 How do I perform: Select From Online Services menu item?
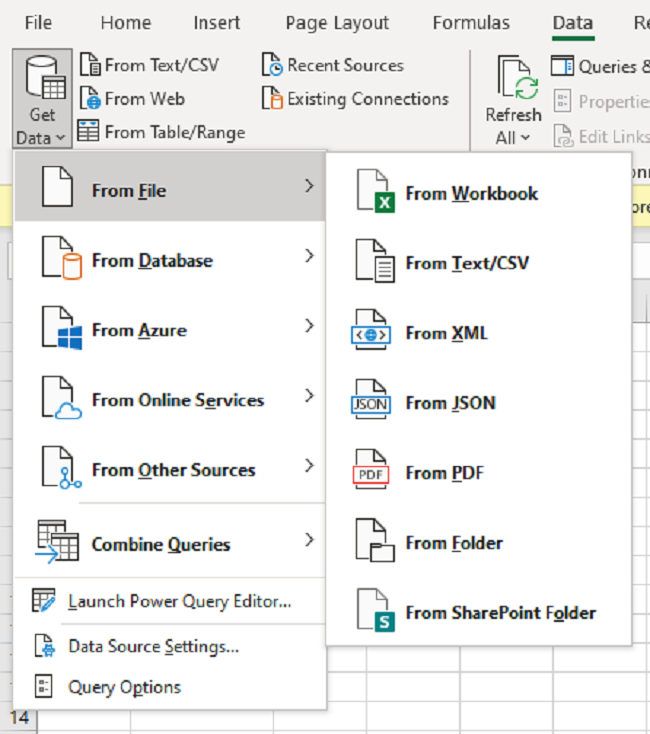177,400
